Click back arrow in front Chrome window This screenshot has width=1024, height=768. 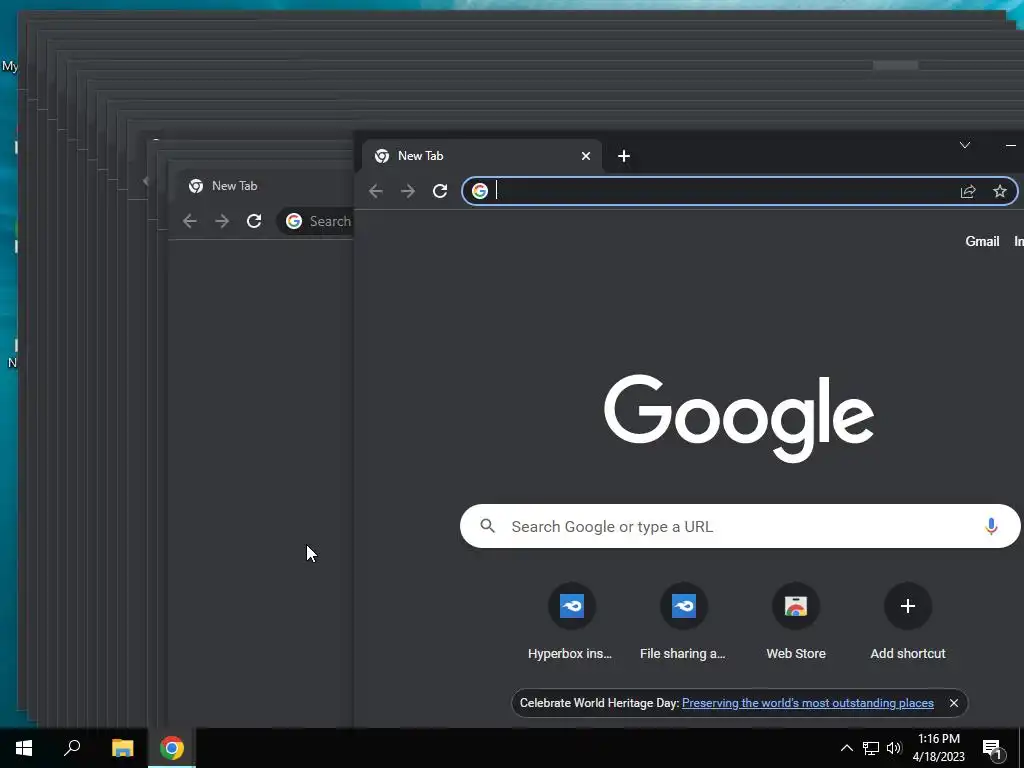[x=376, y=191]
